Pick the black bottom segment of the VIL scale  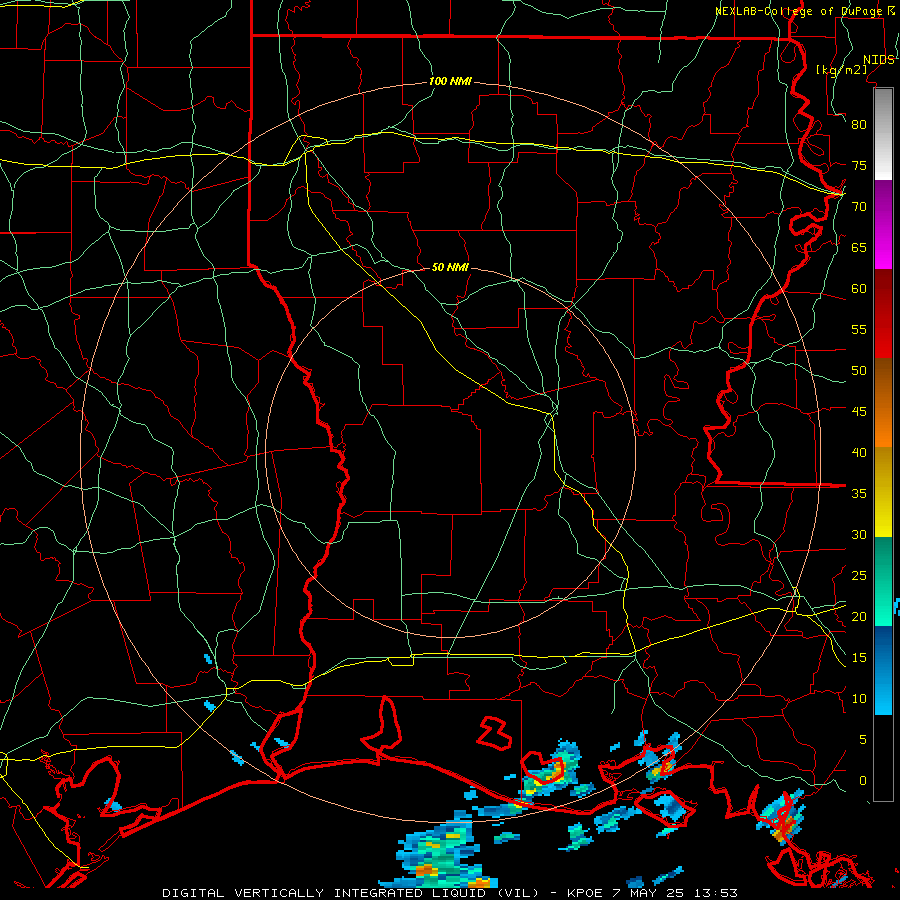883,758
